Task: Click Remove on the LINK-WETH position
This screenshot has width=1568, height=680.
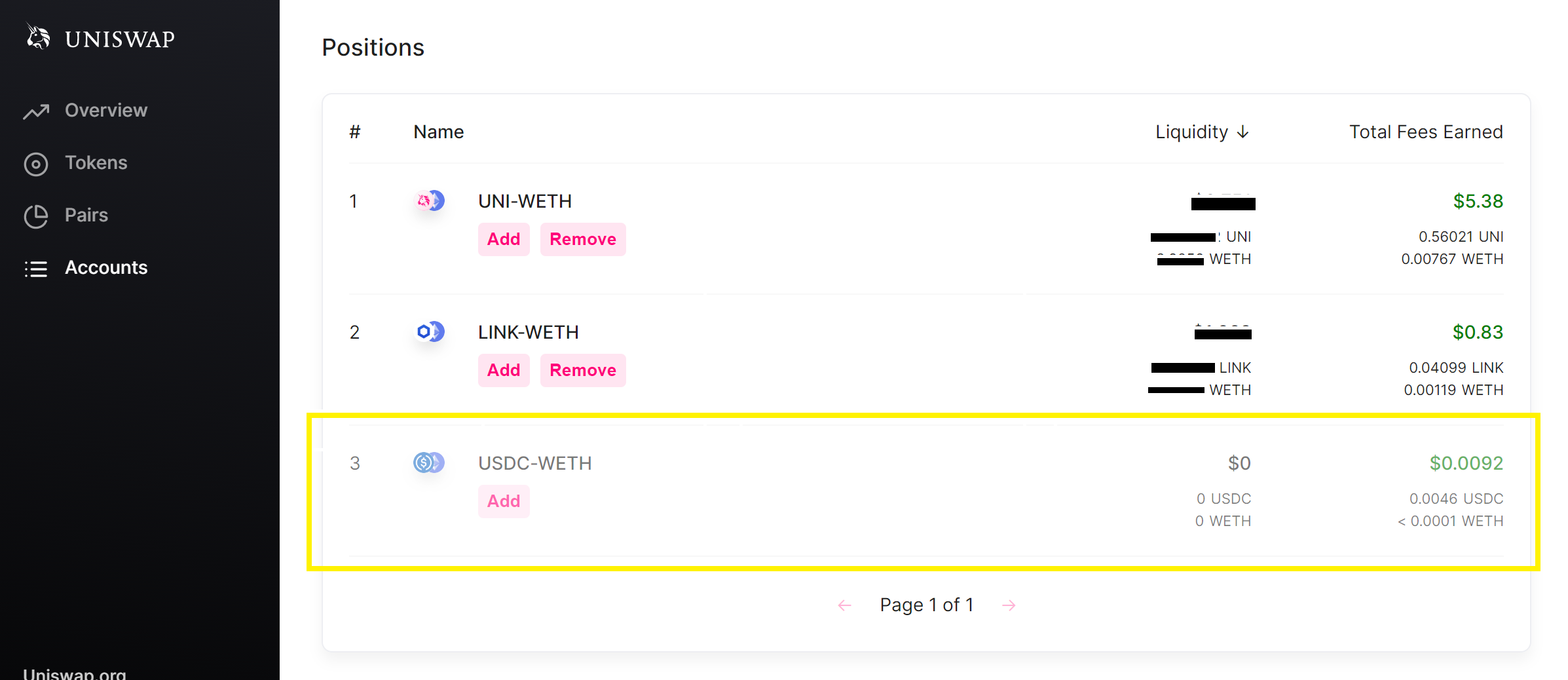Action: click(x=582, y=369)
